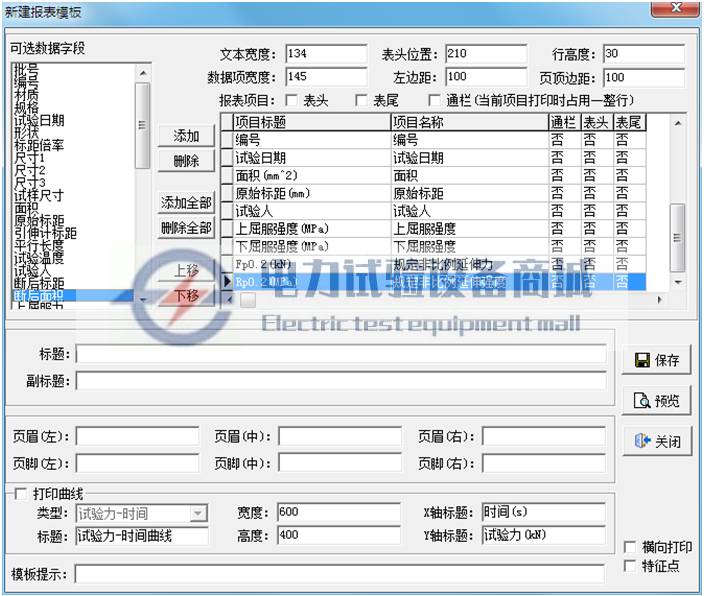Viewport: 704px width, 596px height.
Task: Select 试验日期 in the available fields list
Action: coord(40,120)
